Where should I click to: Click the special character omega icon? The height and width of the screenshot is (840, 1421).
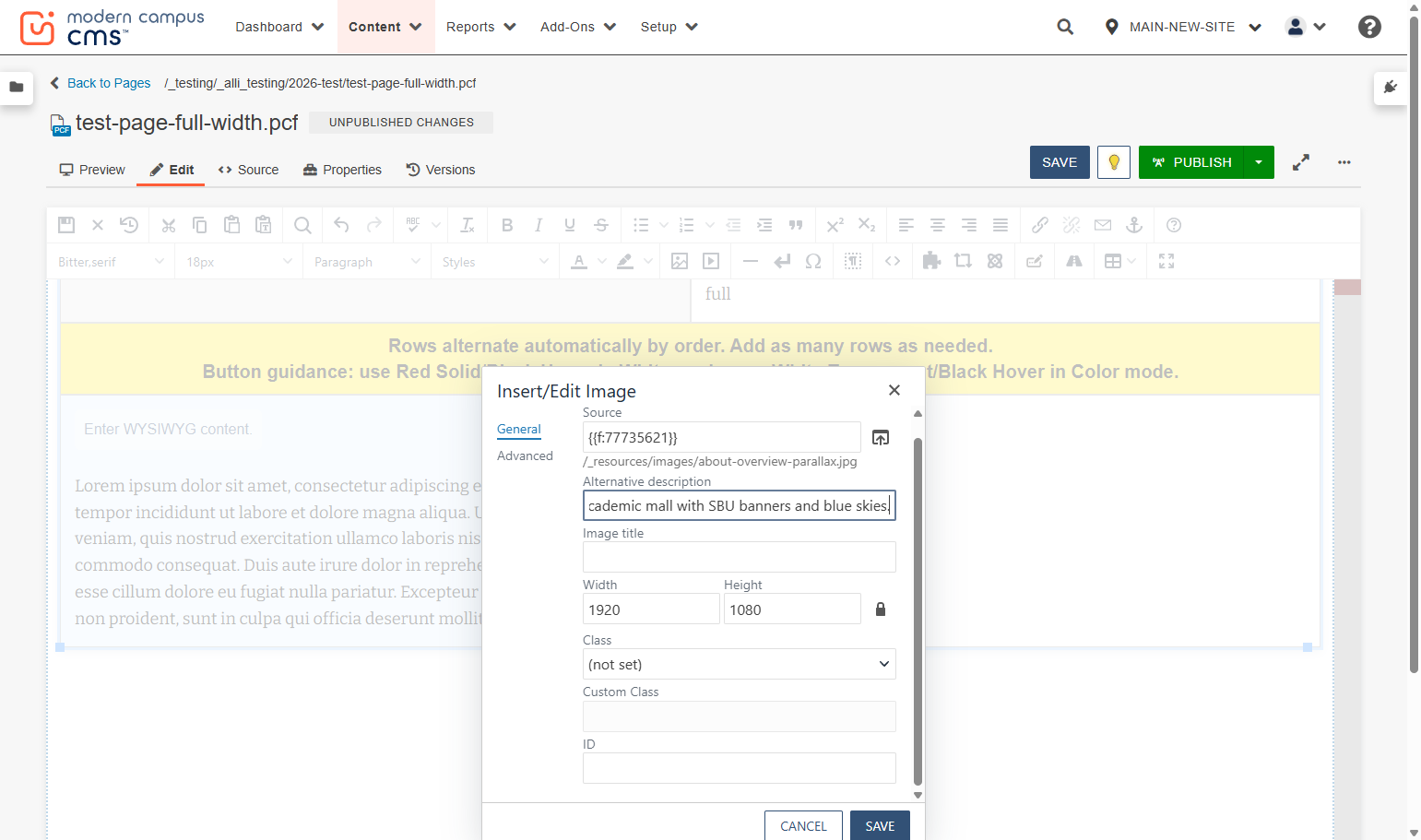tap(813, 261)
